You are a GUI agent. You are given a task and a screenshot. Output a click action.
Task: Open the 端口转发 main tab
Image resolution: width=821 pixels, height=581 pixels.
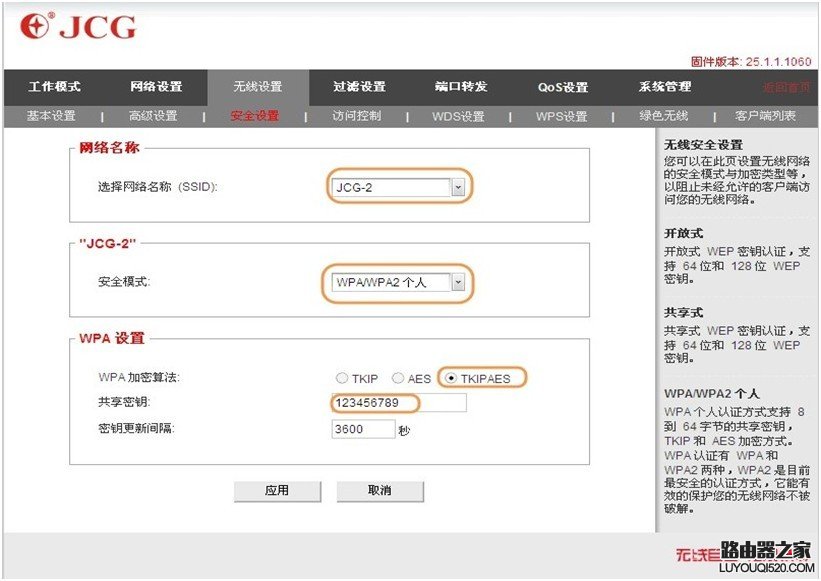461,86
